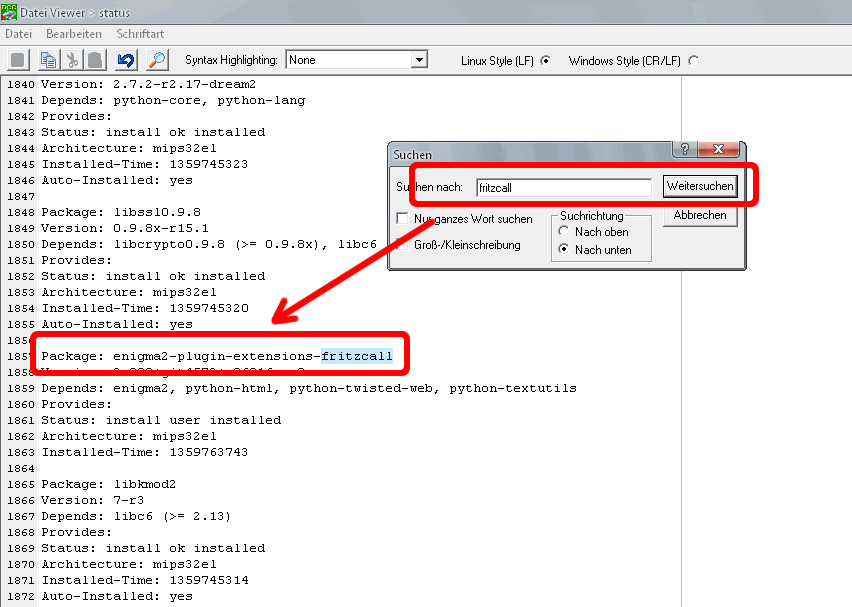Open the Bearbeiten menu
852x607 pixels.
pyautogui.click(x=73, y=34)
